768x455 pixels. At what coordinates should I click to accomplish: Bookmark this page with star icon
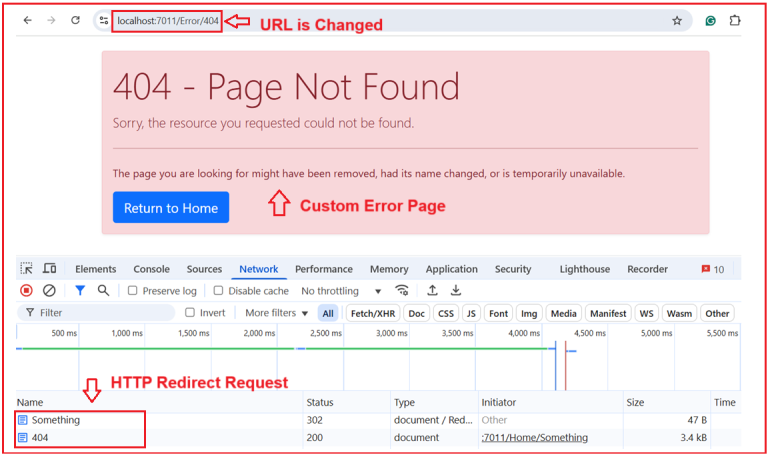[677, 20]
